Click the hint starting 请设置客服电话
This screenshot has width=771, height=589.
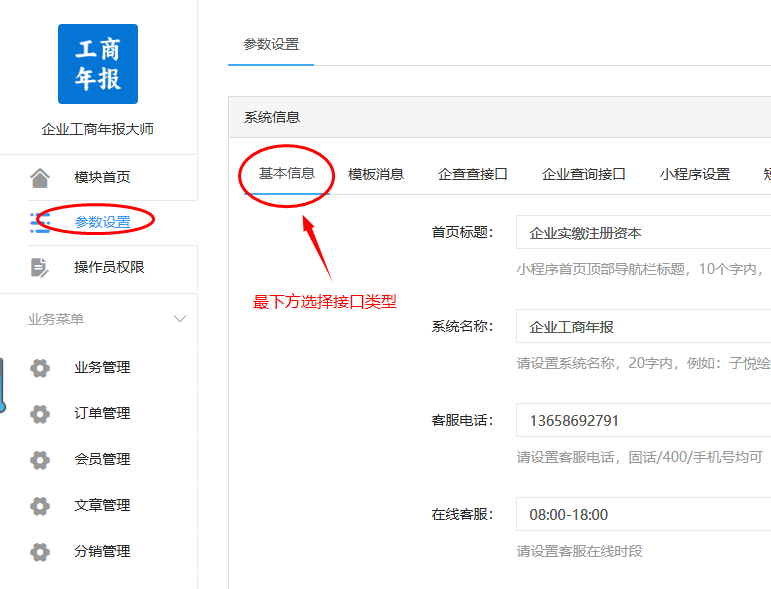point(639,457)
